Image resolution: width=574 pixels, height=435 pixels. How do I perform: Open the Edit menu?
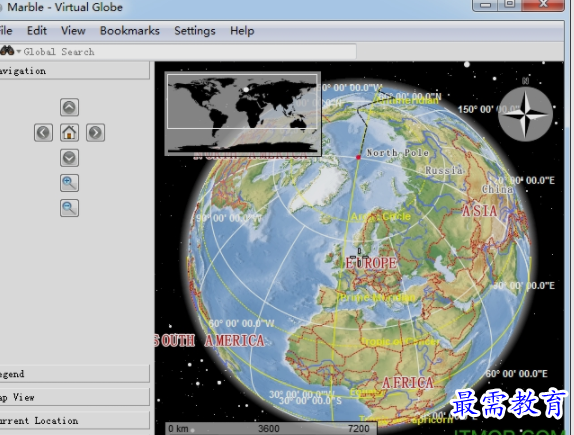coord(37,31)
